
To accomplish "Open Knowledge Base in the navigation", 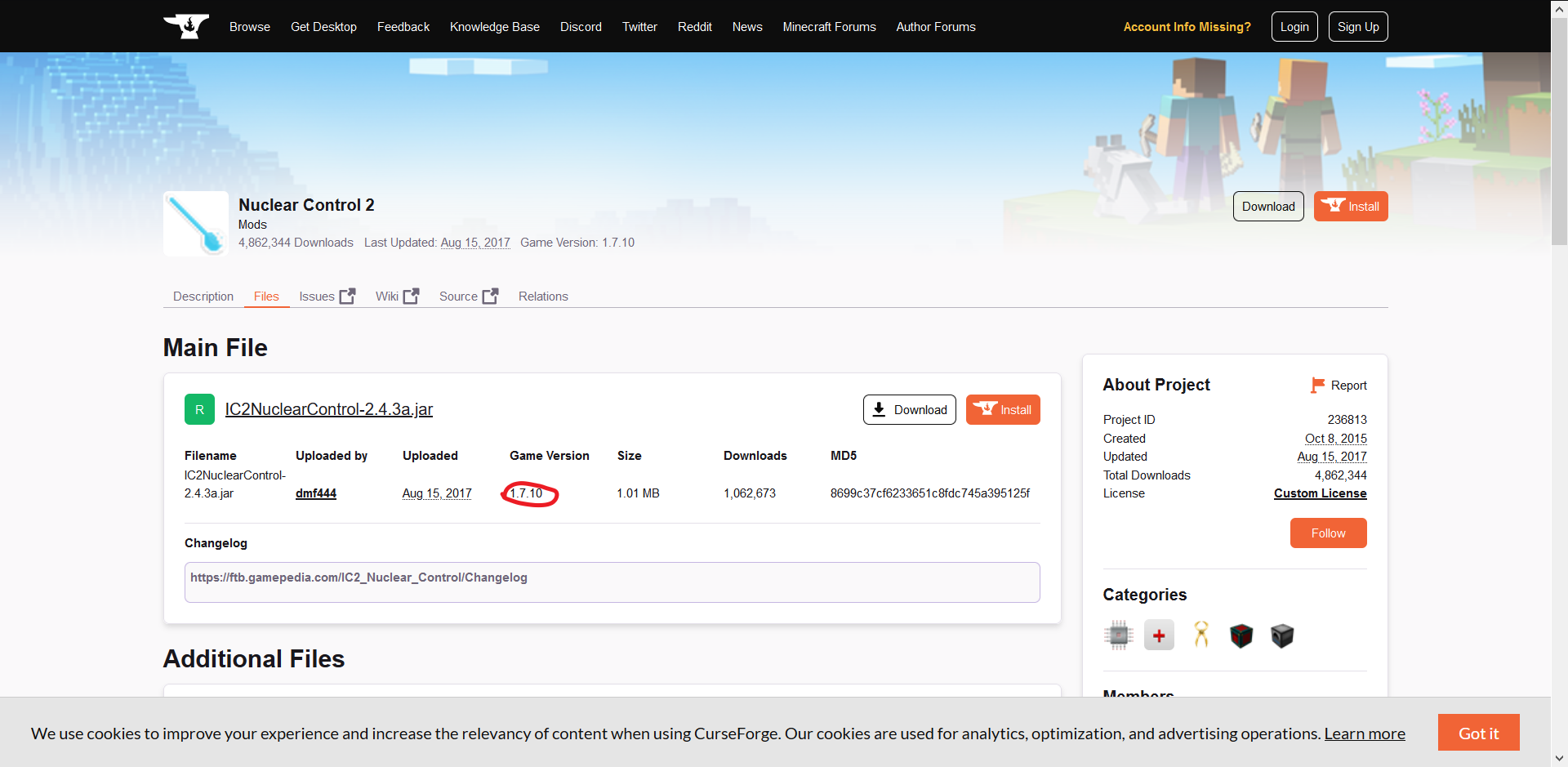I will (495, 27).
